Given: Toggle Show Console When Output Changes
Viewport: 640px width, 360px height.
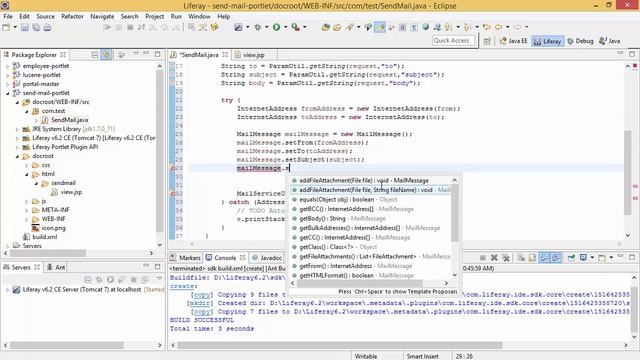Looking at the screenshot, I should click(x=544, y=258).
